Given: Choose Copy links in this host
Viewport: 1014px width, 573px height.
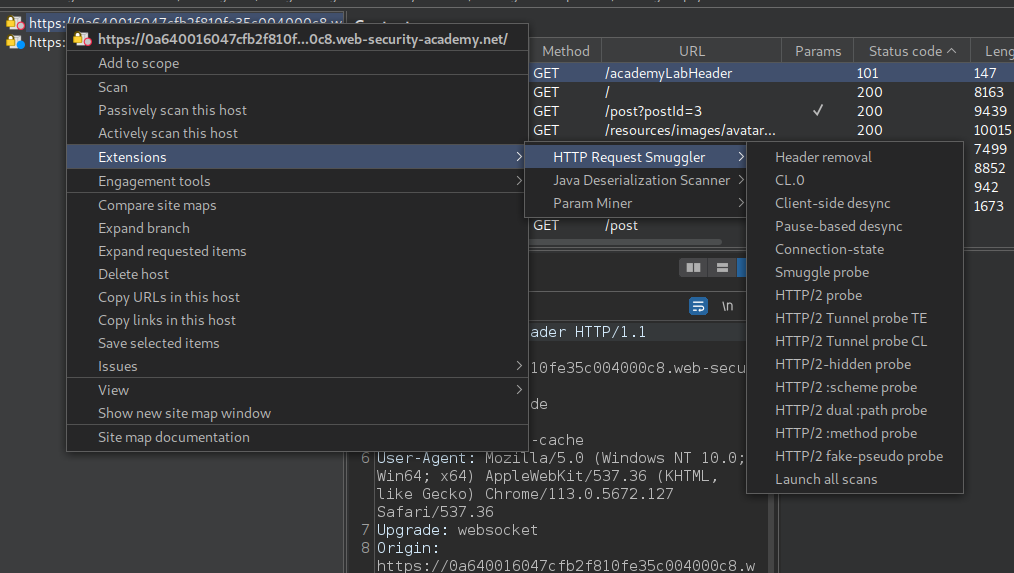Looking at the screenshot, I should point(297,320).
